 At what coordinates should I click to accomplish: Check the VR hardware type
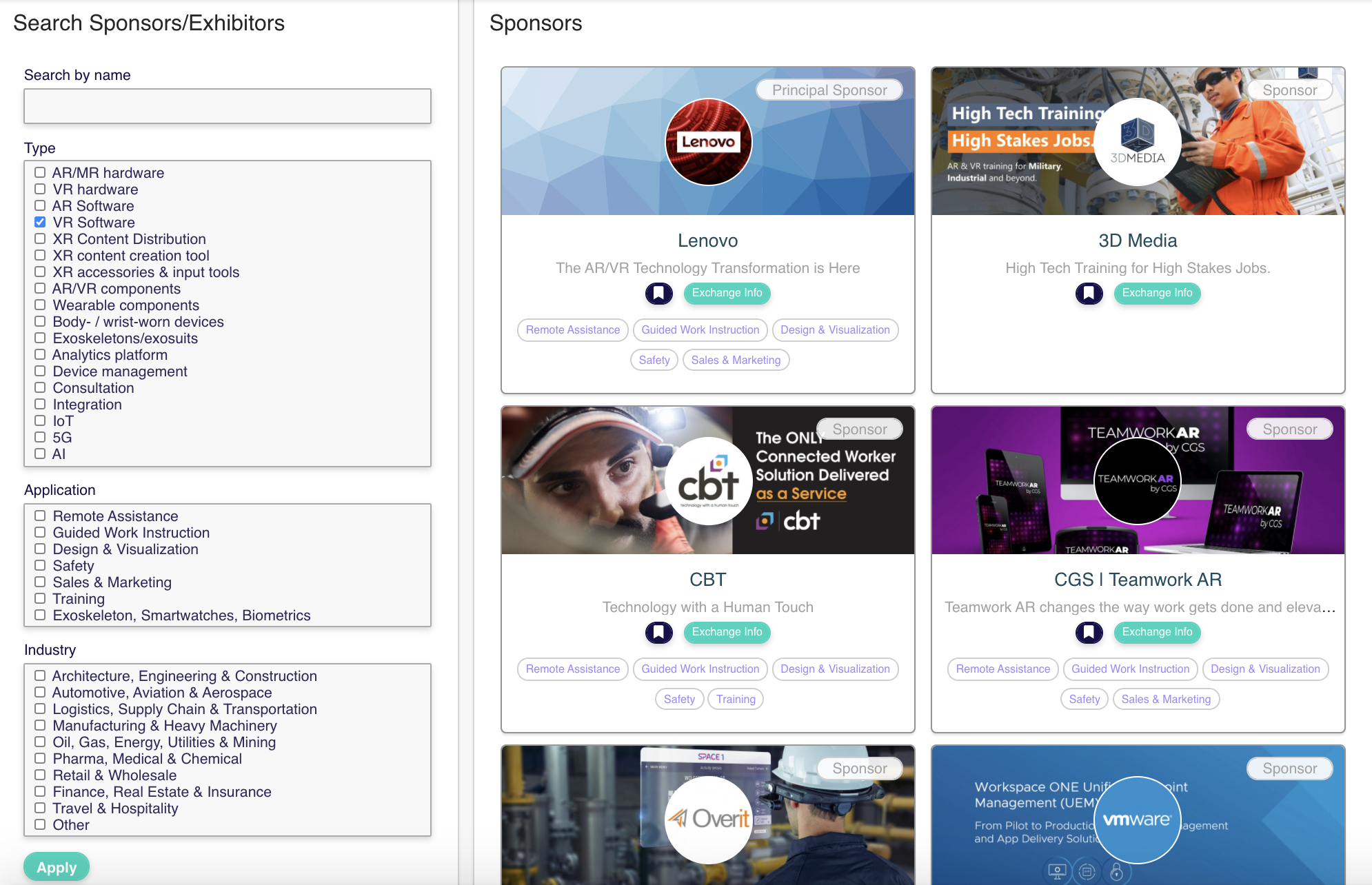click(x=40, y=189)
